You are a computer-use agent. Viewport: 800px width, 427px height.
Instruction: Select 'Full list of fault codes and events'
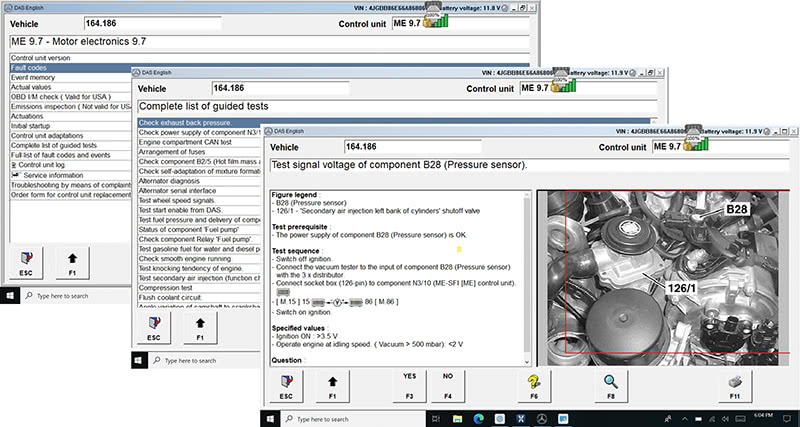point(70,155)
